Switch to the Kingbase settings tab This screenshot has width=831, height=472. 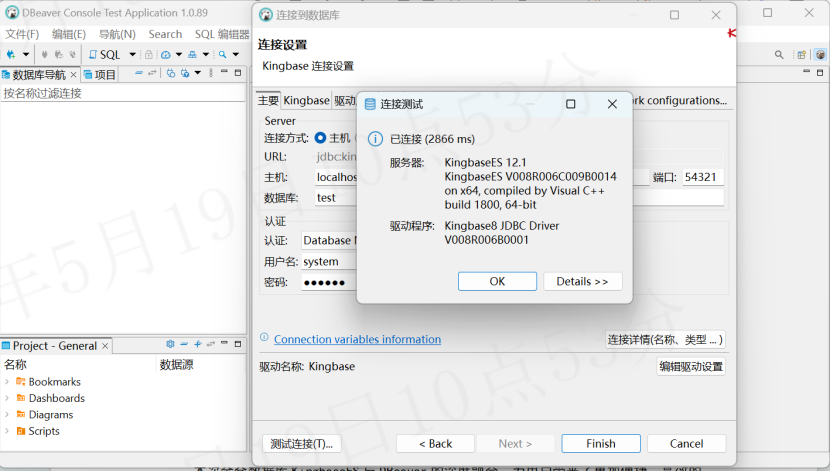[x=306, y=101]
